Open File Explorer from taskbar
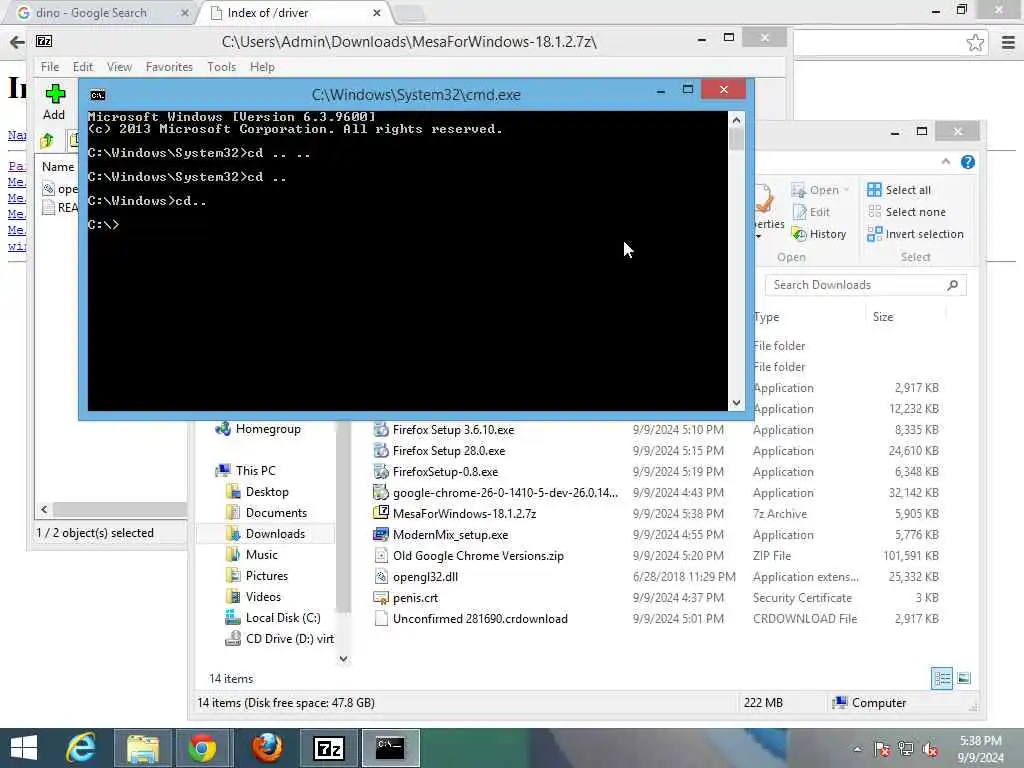Viewport: 1024px width, 768px height. [142, 748]
